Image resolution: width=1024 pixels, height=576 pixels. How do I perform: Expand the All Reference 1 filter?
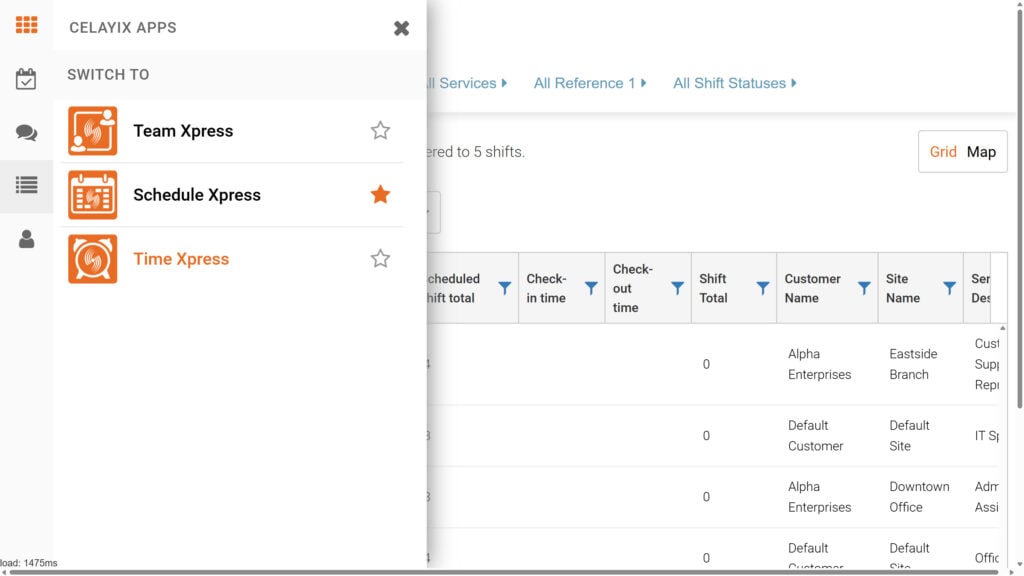(x=590, y=83)
